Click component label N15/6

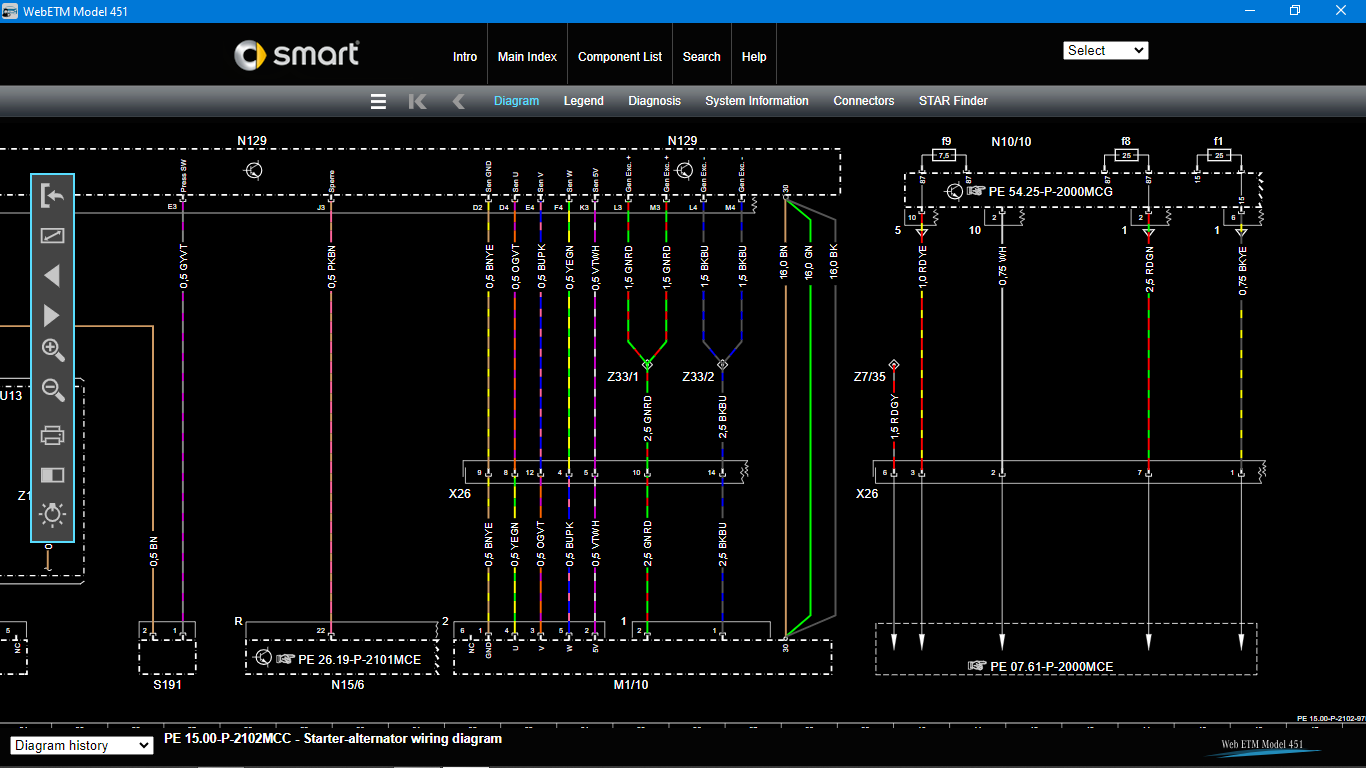click(348, 685)
